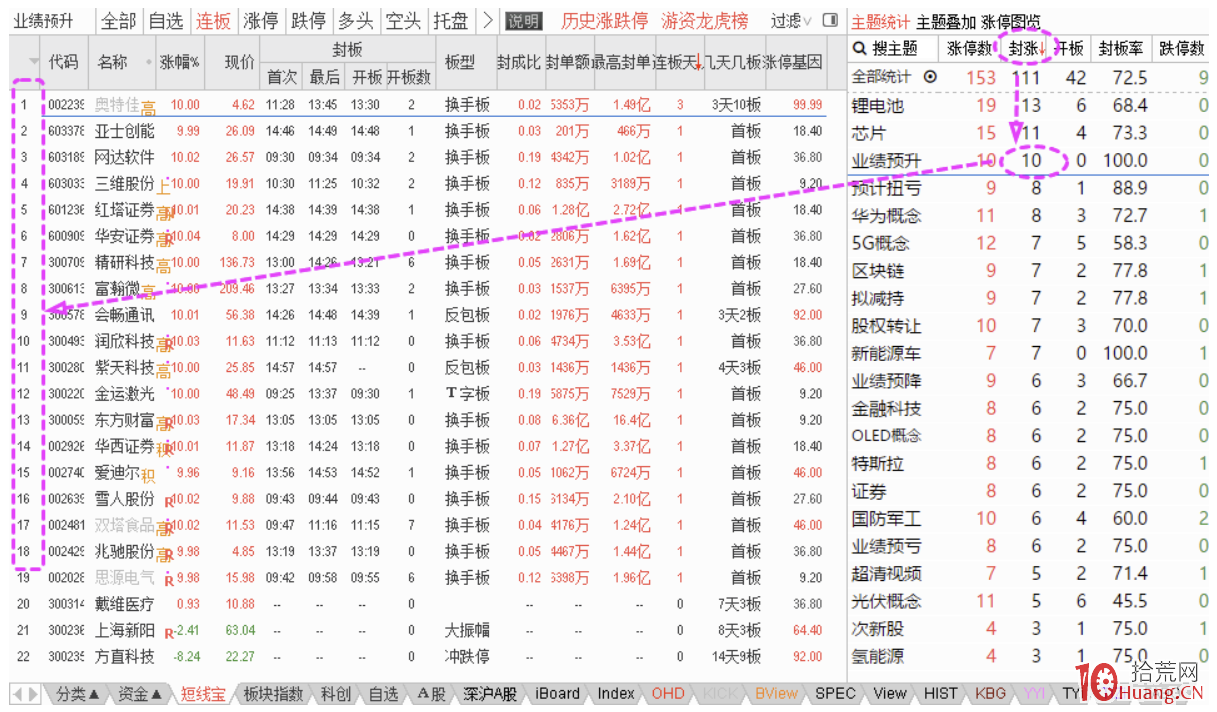The height and width of the screenshot is (712, 1217).
Task: Open the 历史涨跌停 link
Action: pos(604,21)
